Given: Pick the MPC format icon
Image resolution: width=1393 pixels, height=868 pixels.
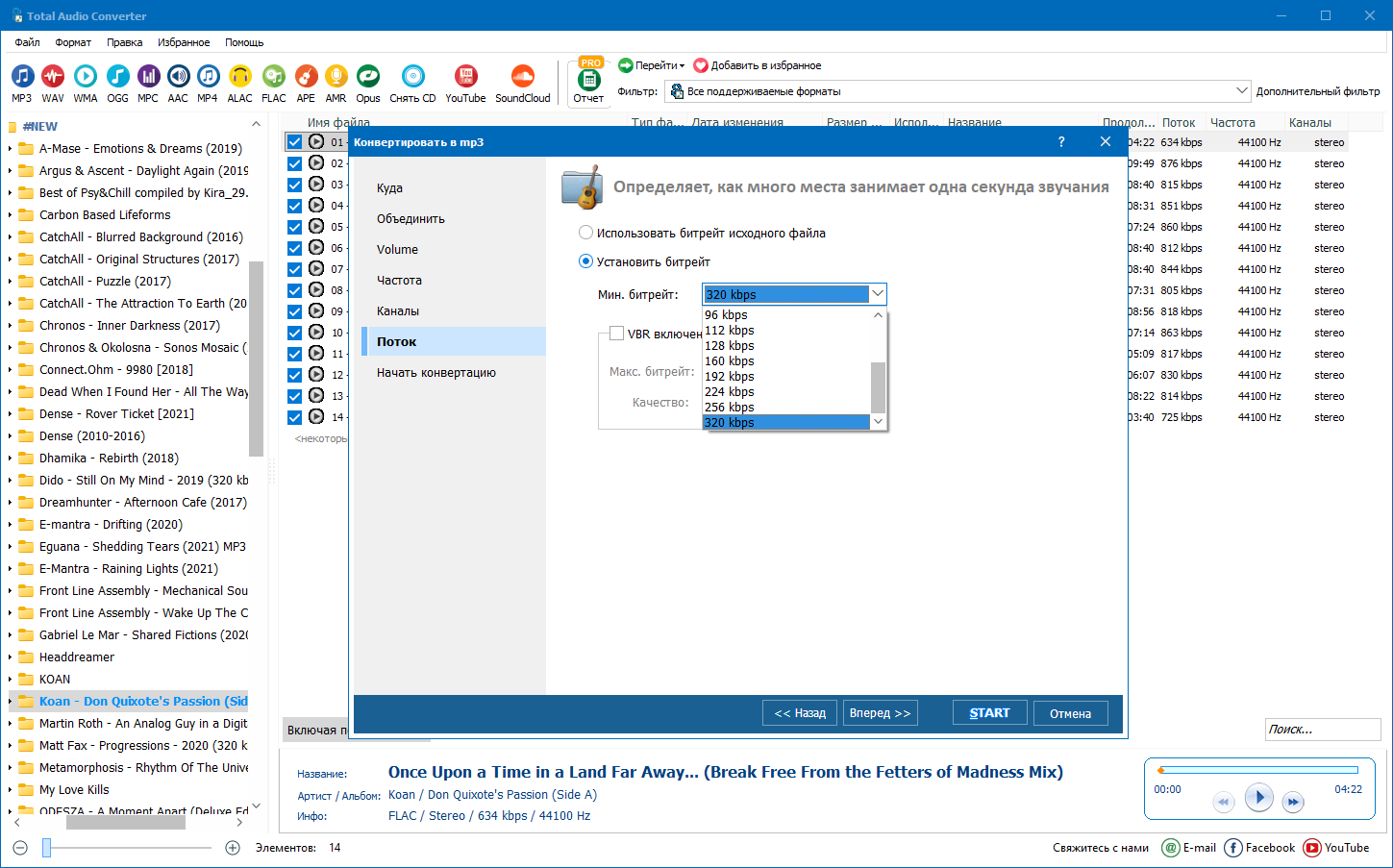Looking at the screenshot, I should 148,84.
